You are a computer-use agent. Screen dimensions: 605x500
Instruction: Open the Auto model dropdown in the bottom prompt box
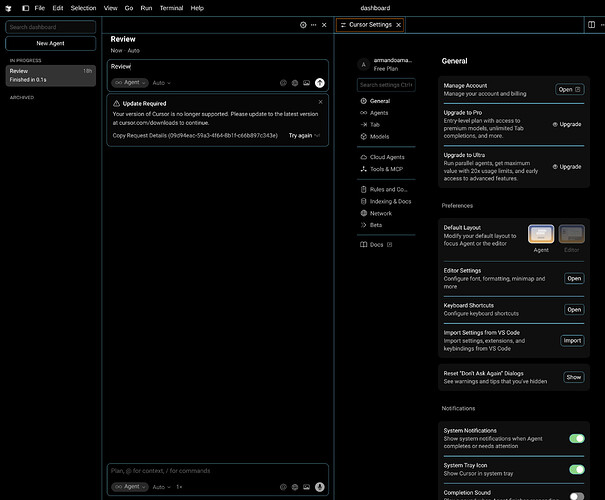161,487
